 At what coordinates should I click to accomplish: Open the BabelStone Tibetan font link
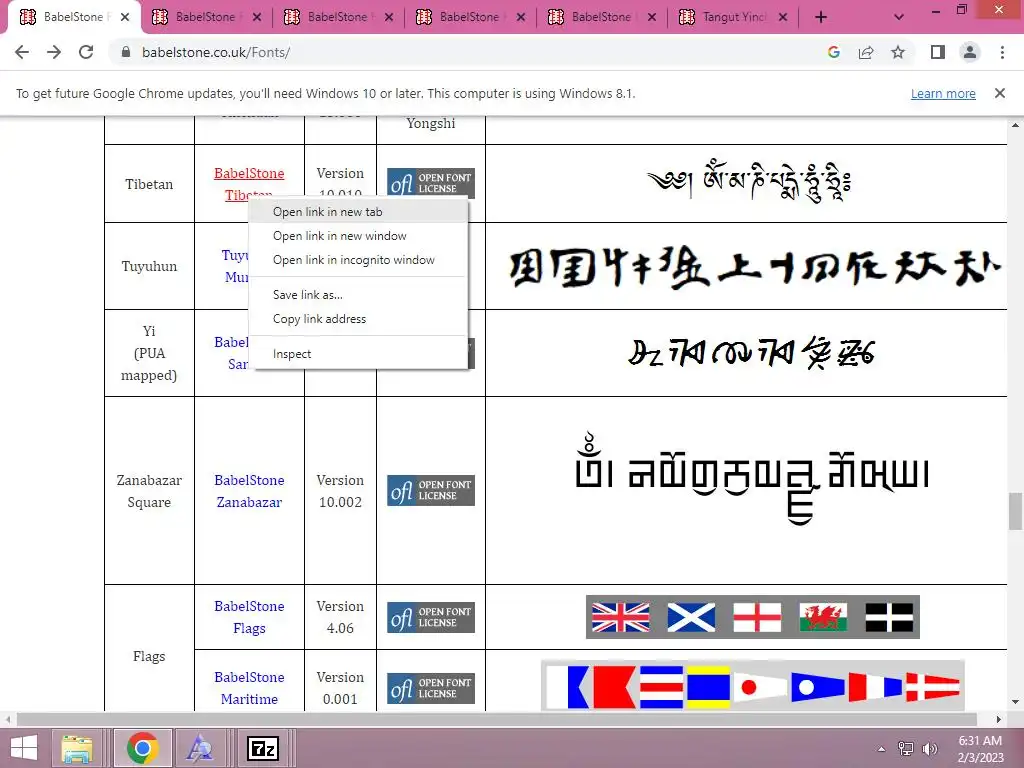pyautogui.click(x=249, y=174)
